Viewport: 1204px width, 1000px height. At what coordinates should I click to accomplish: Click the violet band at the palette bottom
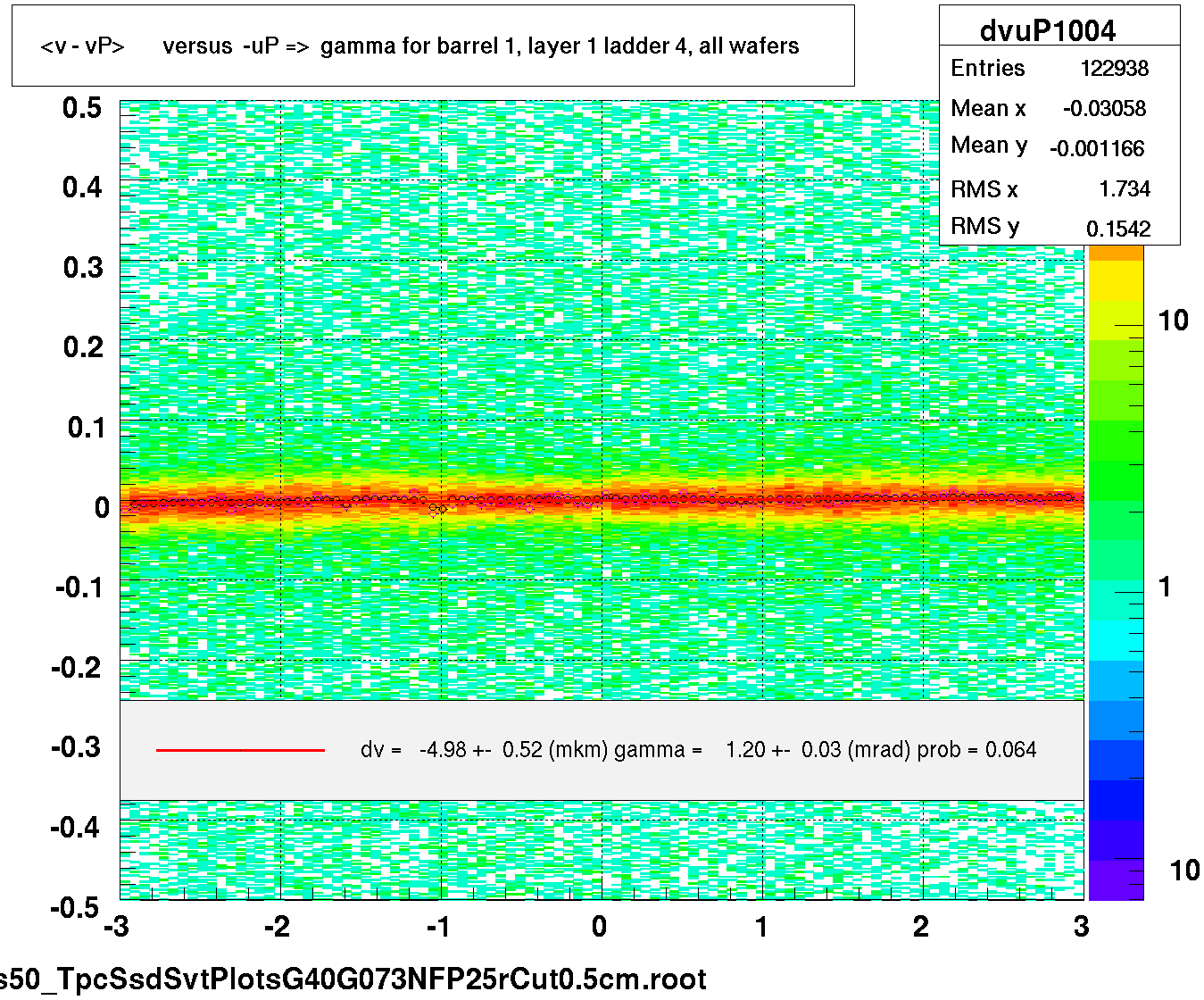coord(1116,879)
